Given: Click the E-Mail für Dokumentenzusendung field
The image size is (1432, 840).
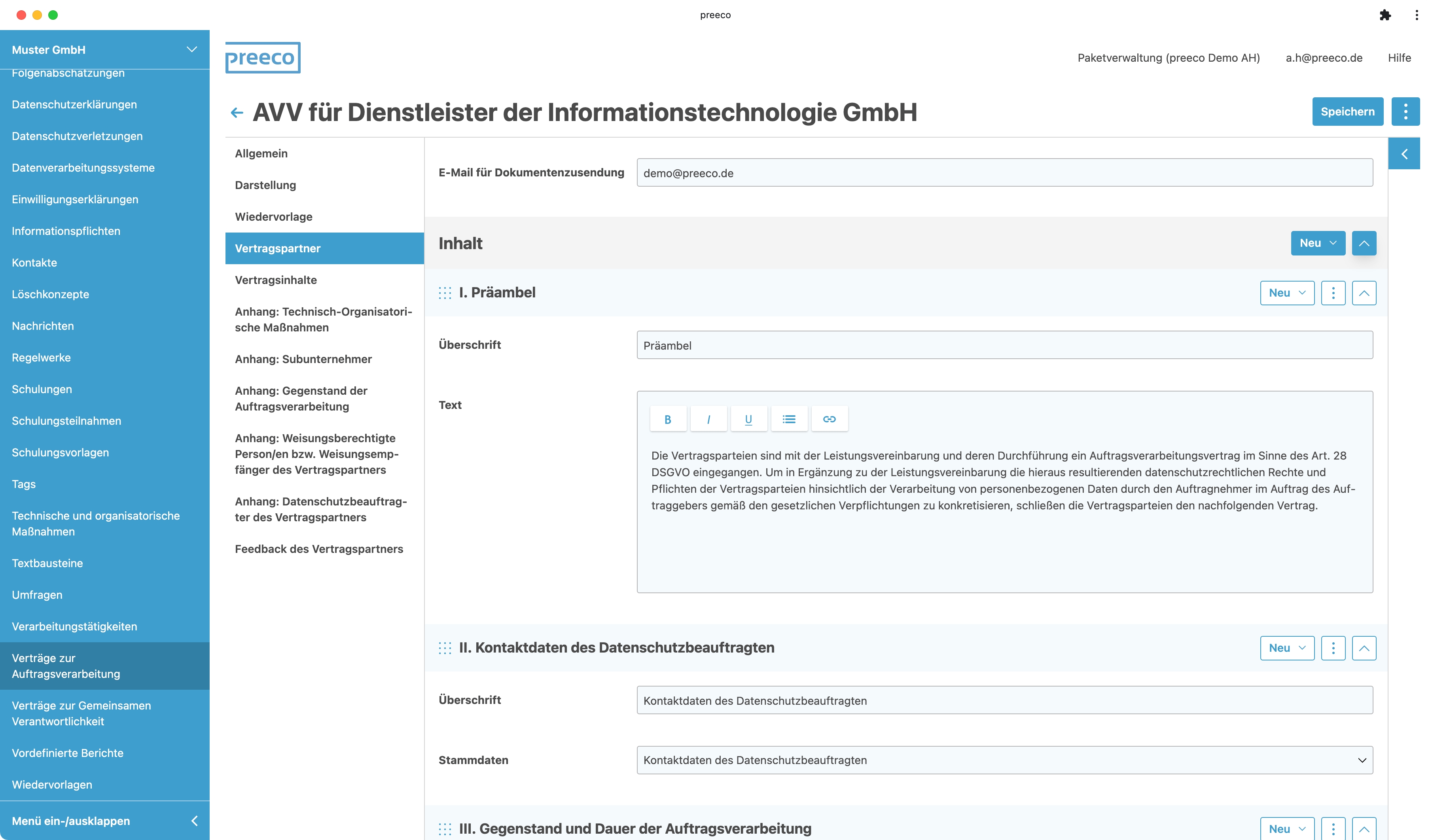Looking at the screenshot, I should 1004,173.
